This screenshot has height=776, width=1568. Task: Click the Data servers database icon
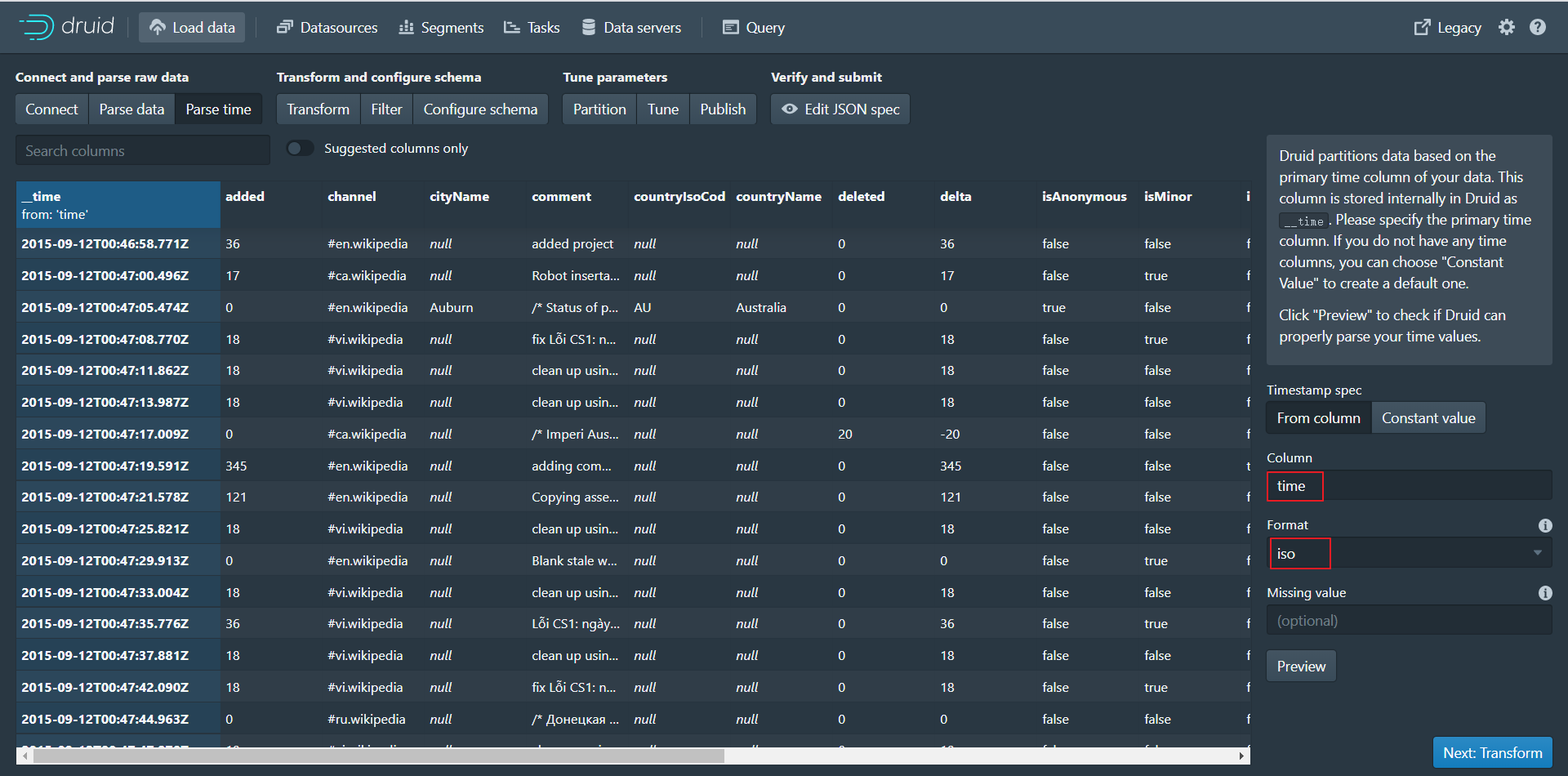click(588, 28)
